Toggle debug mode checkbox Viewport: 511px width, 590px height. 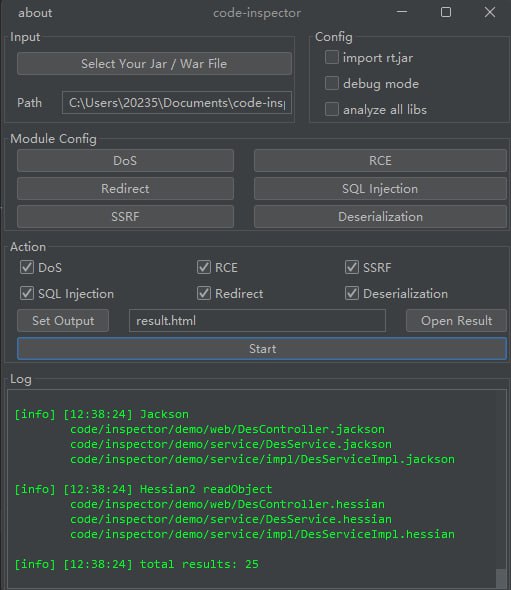click(332, 84)
